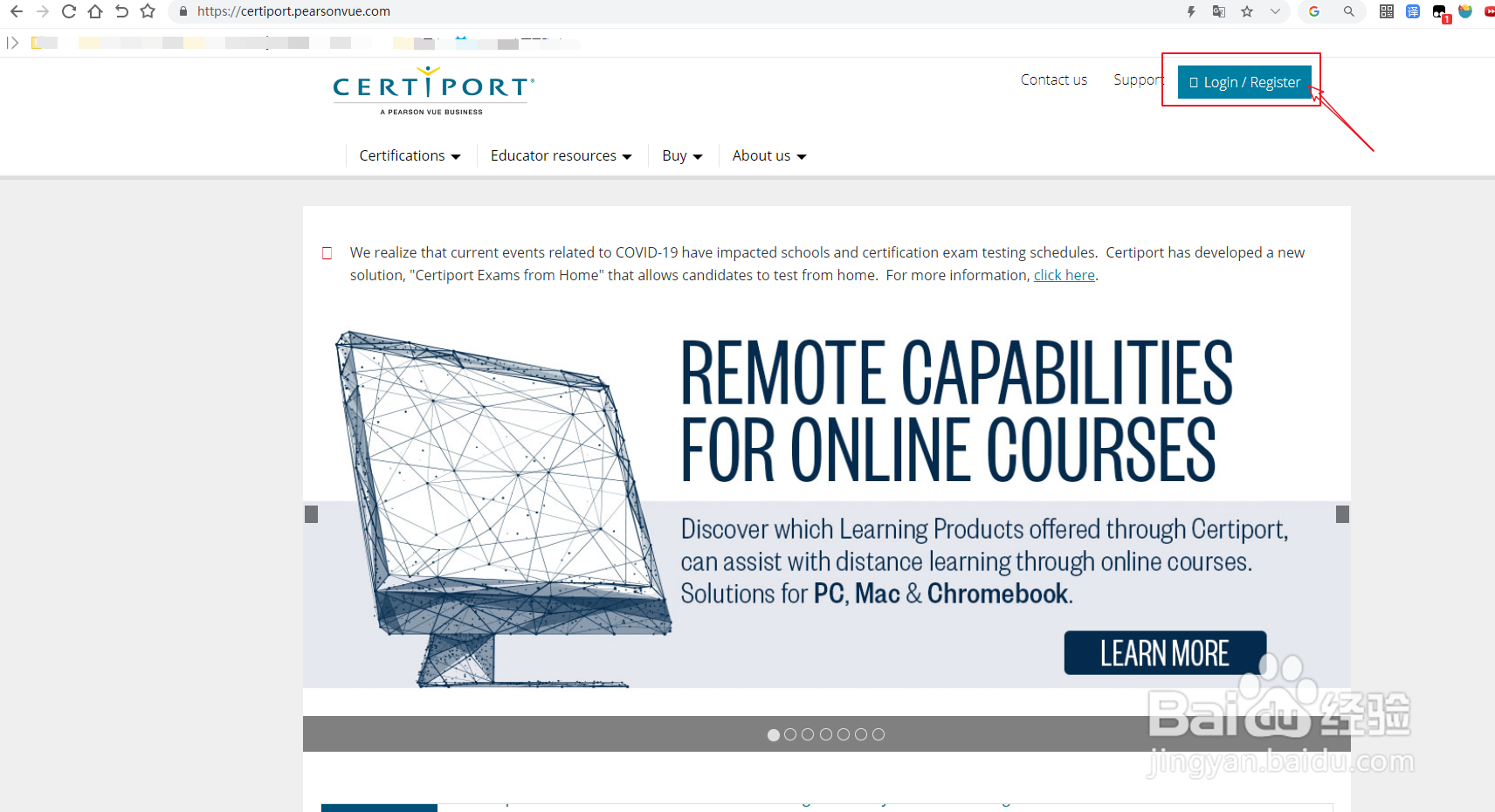
Task: Bookmark the page with the address bar star
Action: click(1247, 11)
